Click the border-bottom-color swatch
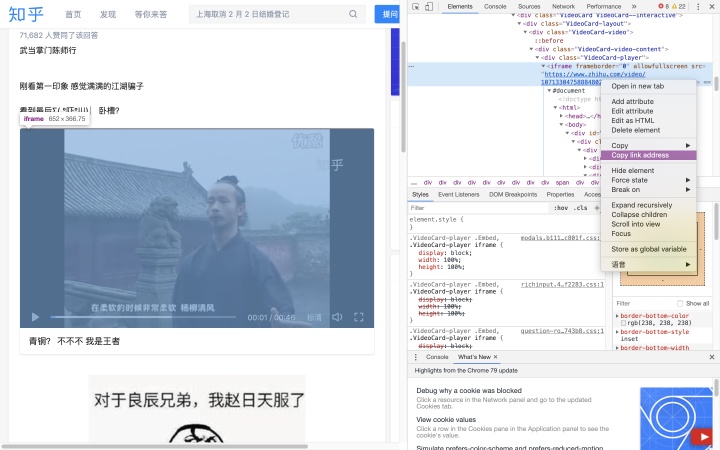The width and height of the screenshot is (720, 450). click(x=623, y=323)
